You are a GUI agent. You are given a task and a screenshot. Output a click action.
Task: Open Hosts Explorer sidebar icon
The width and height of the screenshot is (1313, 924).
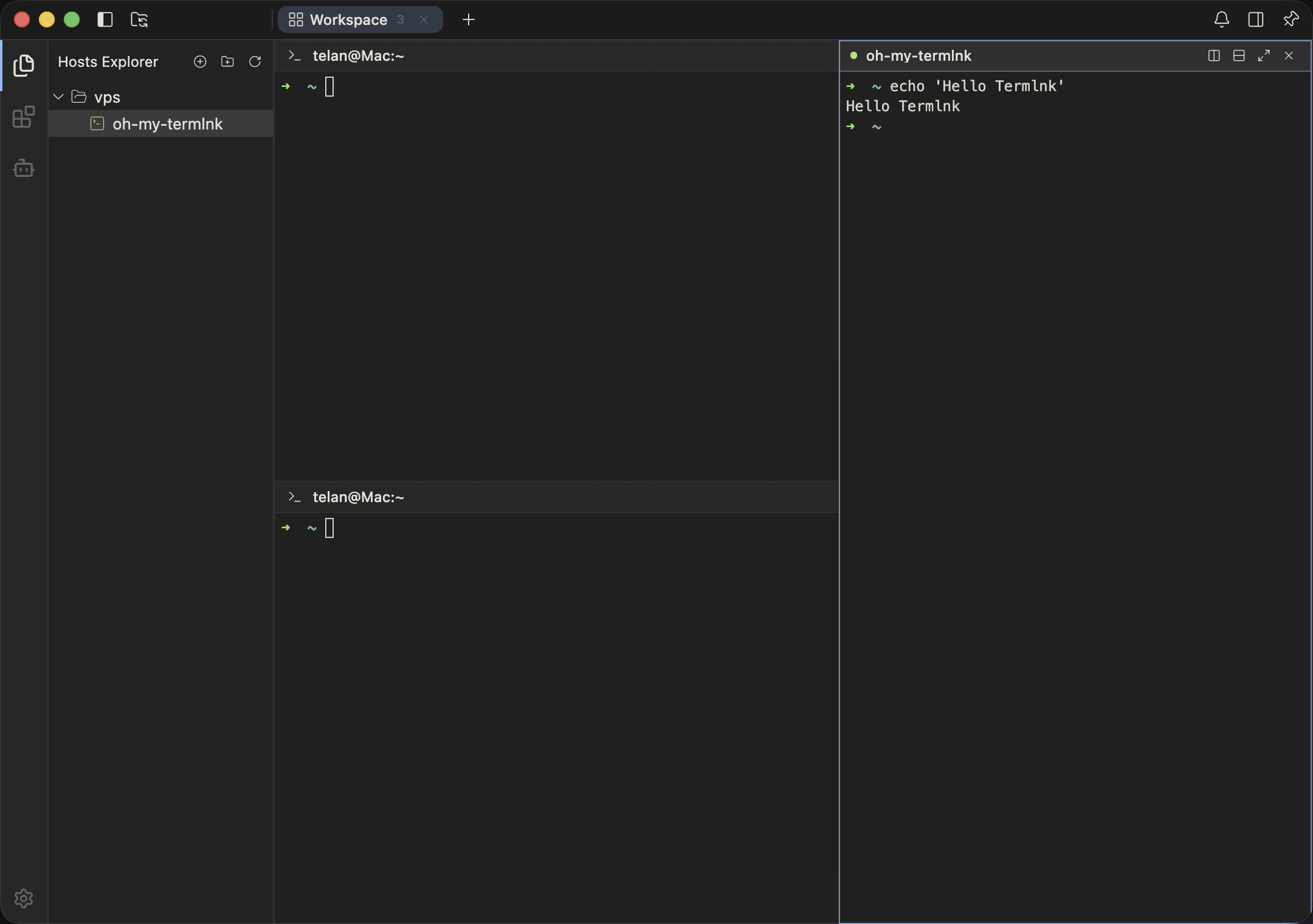tap(24, 65)
